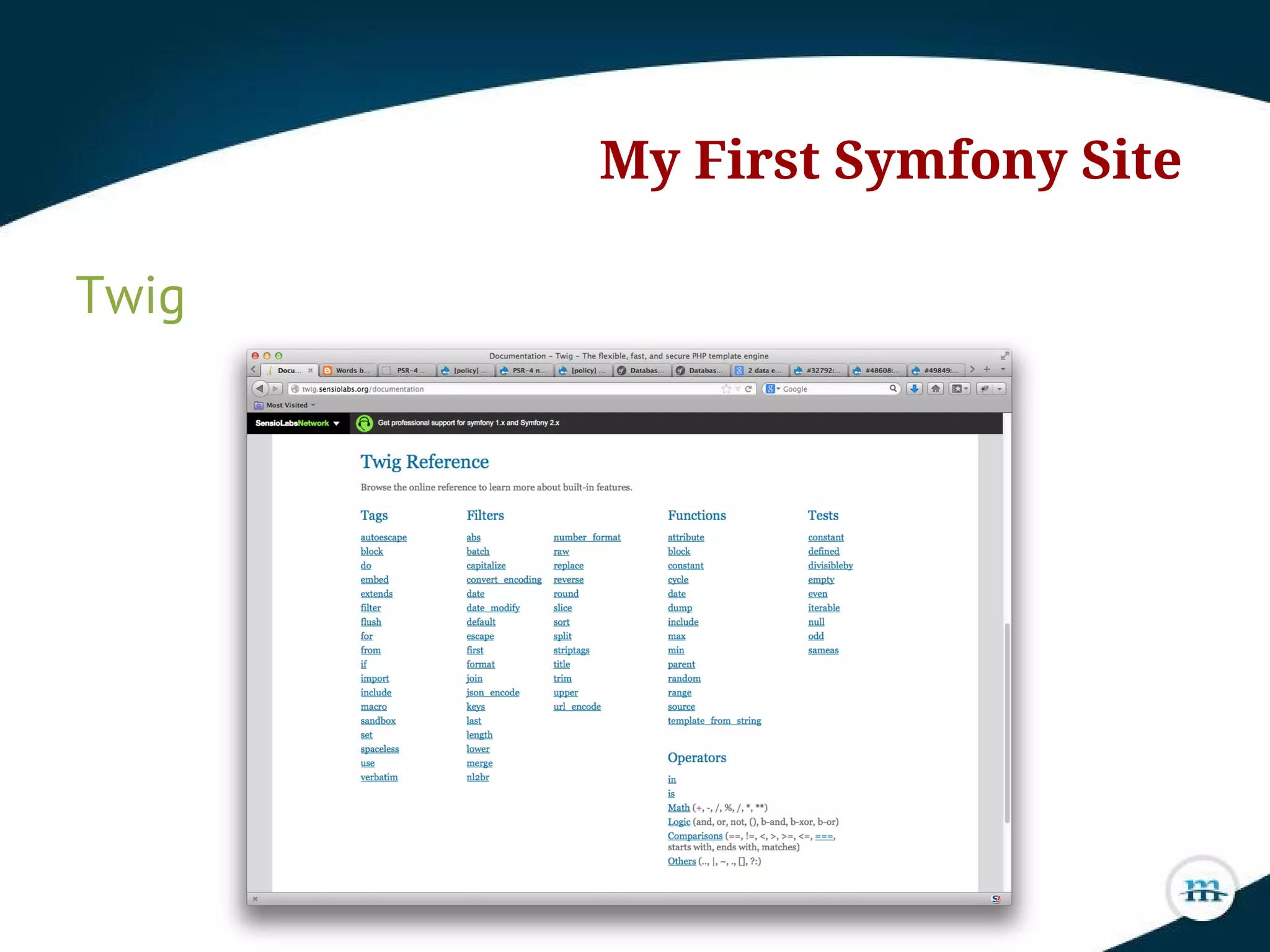Open the url_encode filter link

(577, 707)
